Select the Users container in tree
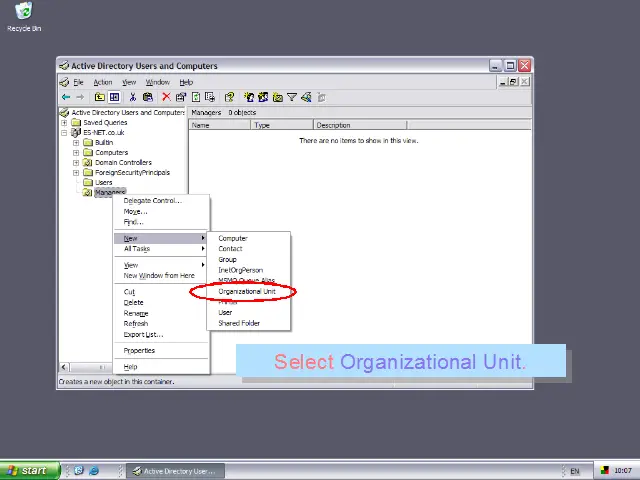640x480 pixels. click(104, 182)
